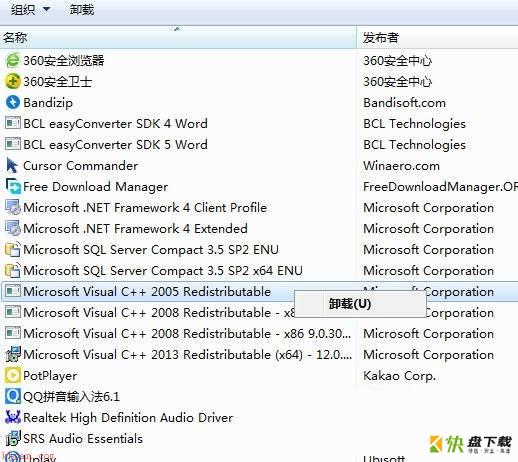Screen dimensions: 518x462
Task: Click BCL Technologies beside SDK 5 Word
Action: pos(414,145)
